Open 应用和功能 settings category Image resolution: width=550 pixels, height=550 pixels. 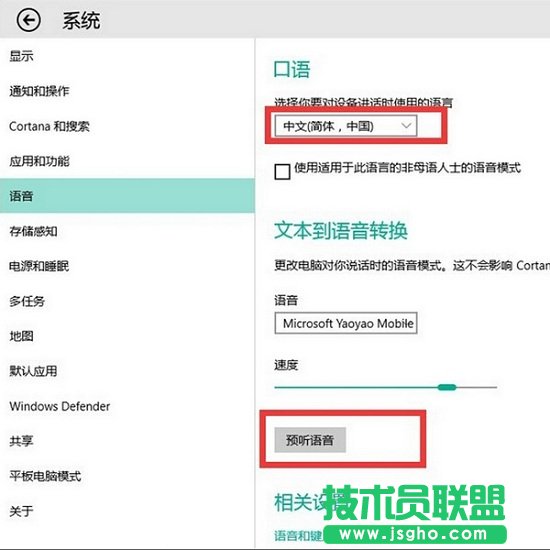[x=39, y=161]
